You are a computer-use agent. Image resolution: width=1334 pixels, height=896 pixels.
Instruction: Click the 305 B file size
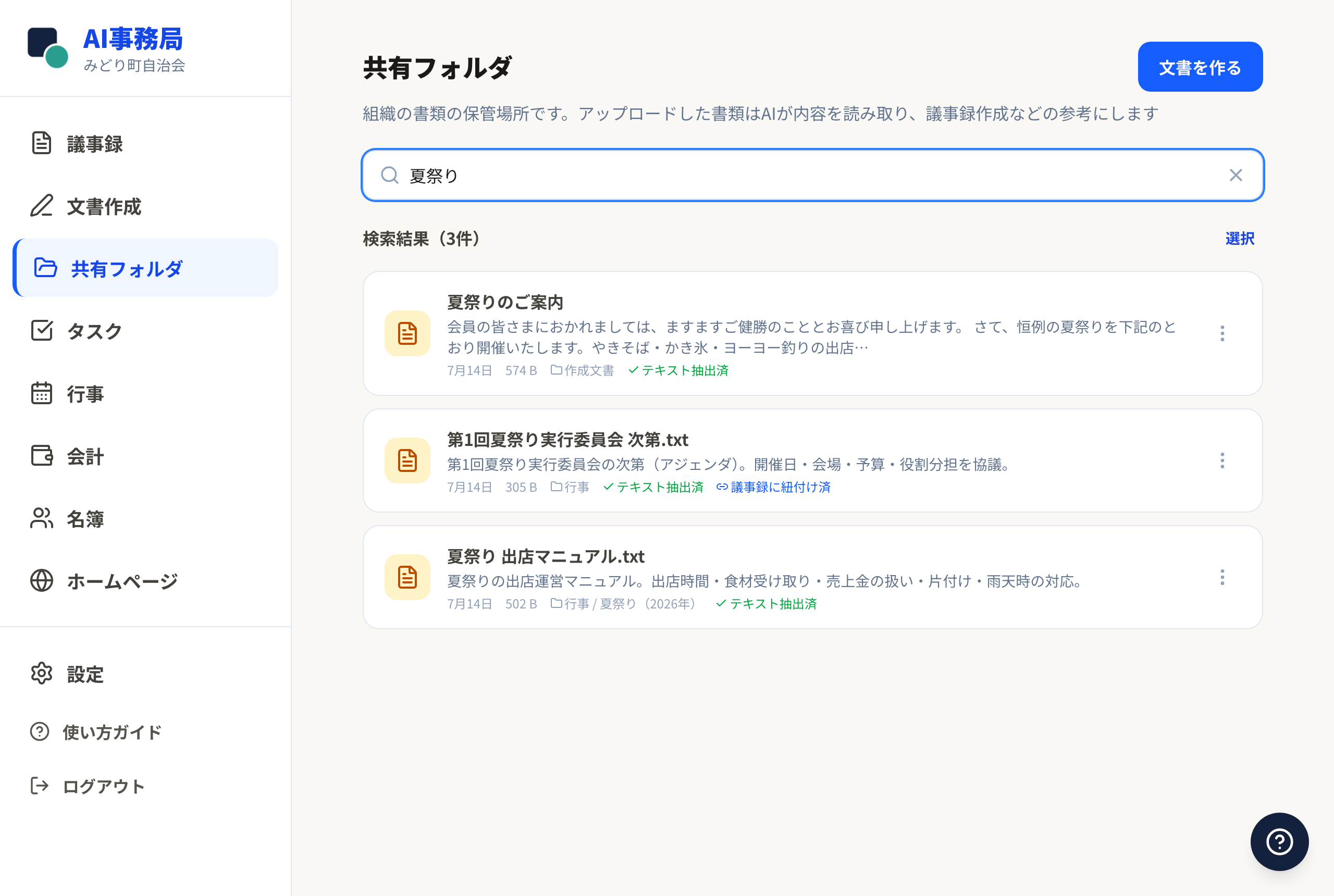tap(521, 487)
